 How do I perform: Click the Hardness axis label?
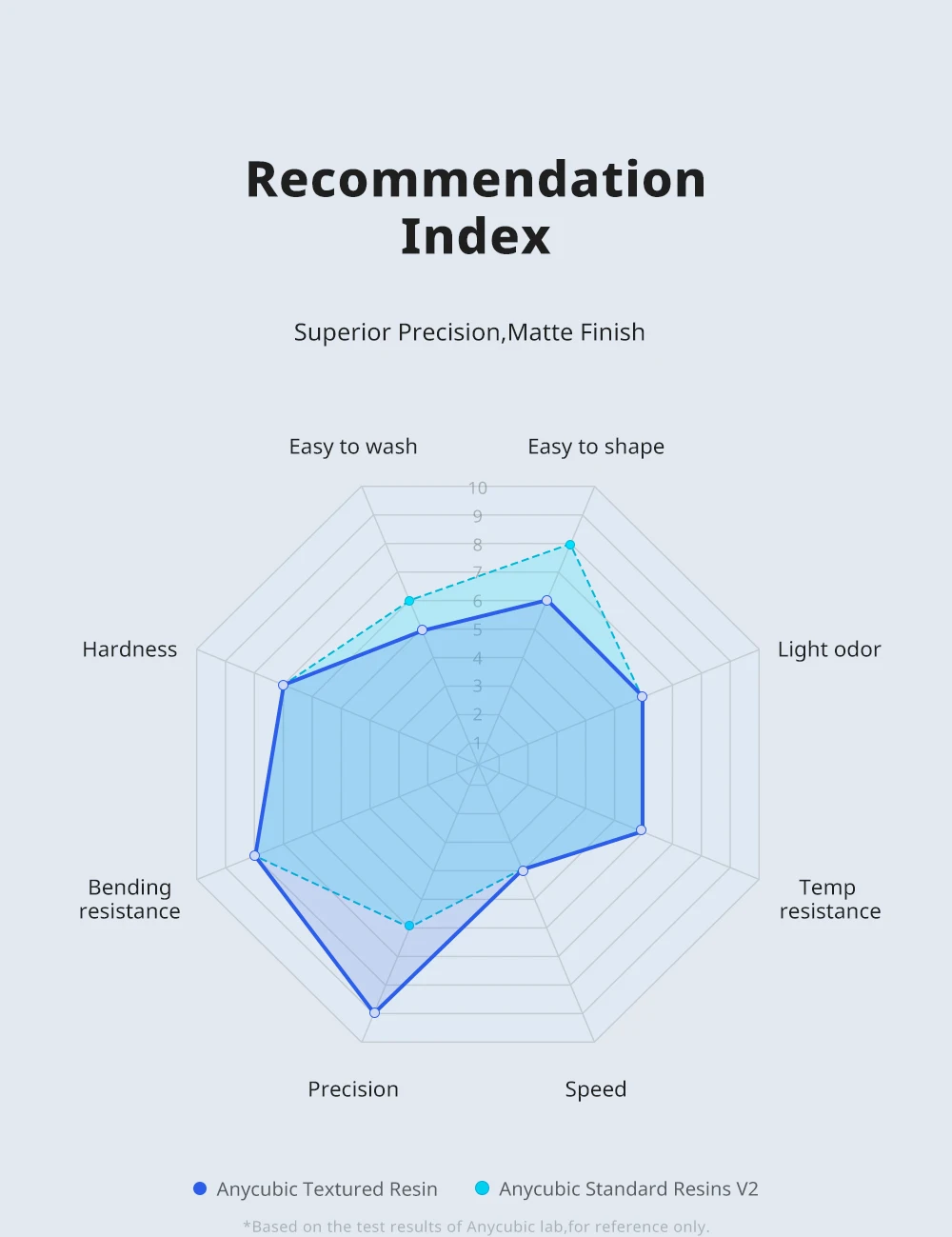click(129, 649)
